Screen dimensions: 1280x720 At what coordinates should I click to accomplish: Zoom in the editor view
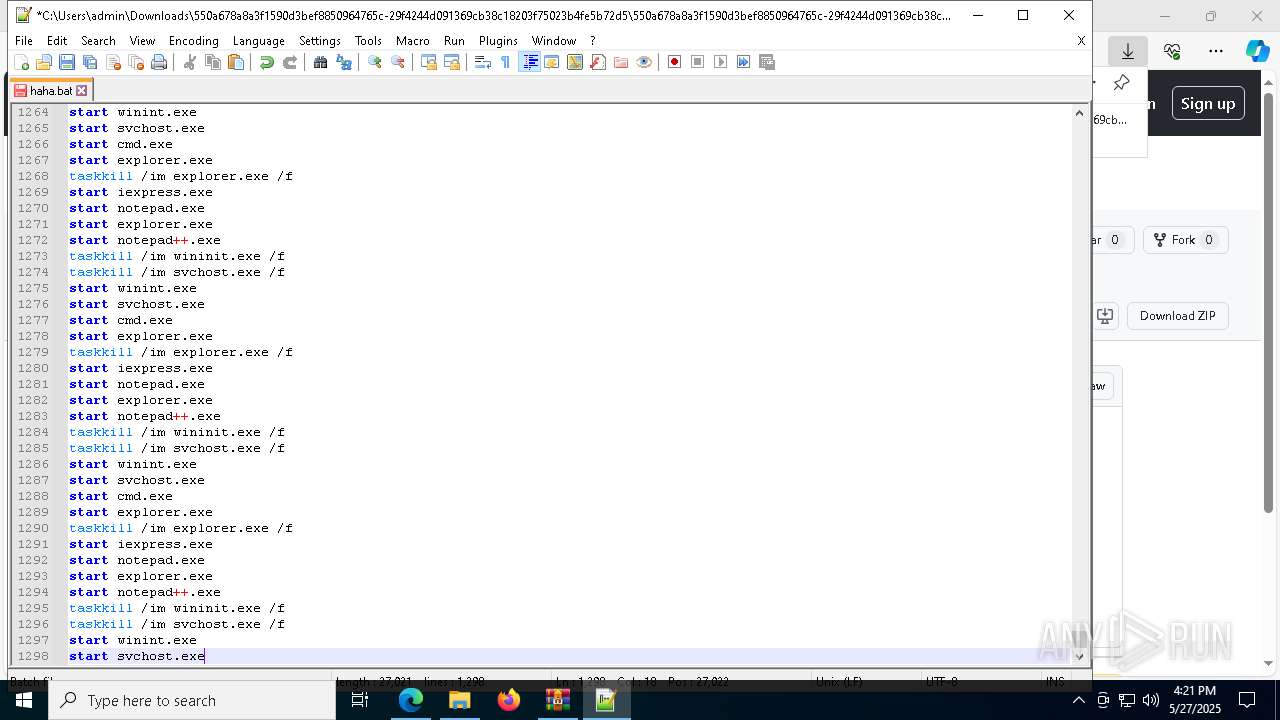[x=374, y=62]
